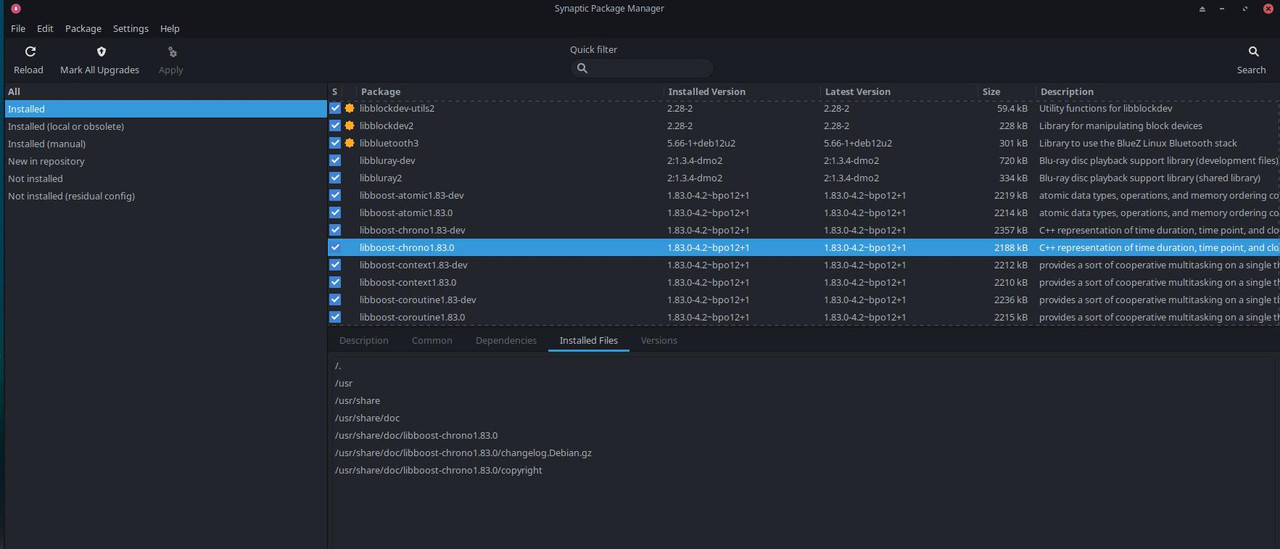The image size is (1280, 549).
Task: Select the libbluray-dev package name
Action: [x=387, y=161]
